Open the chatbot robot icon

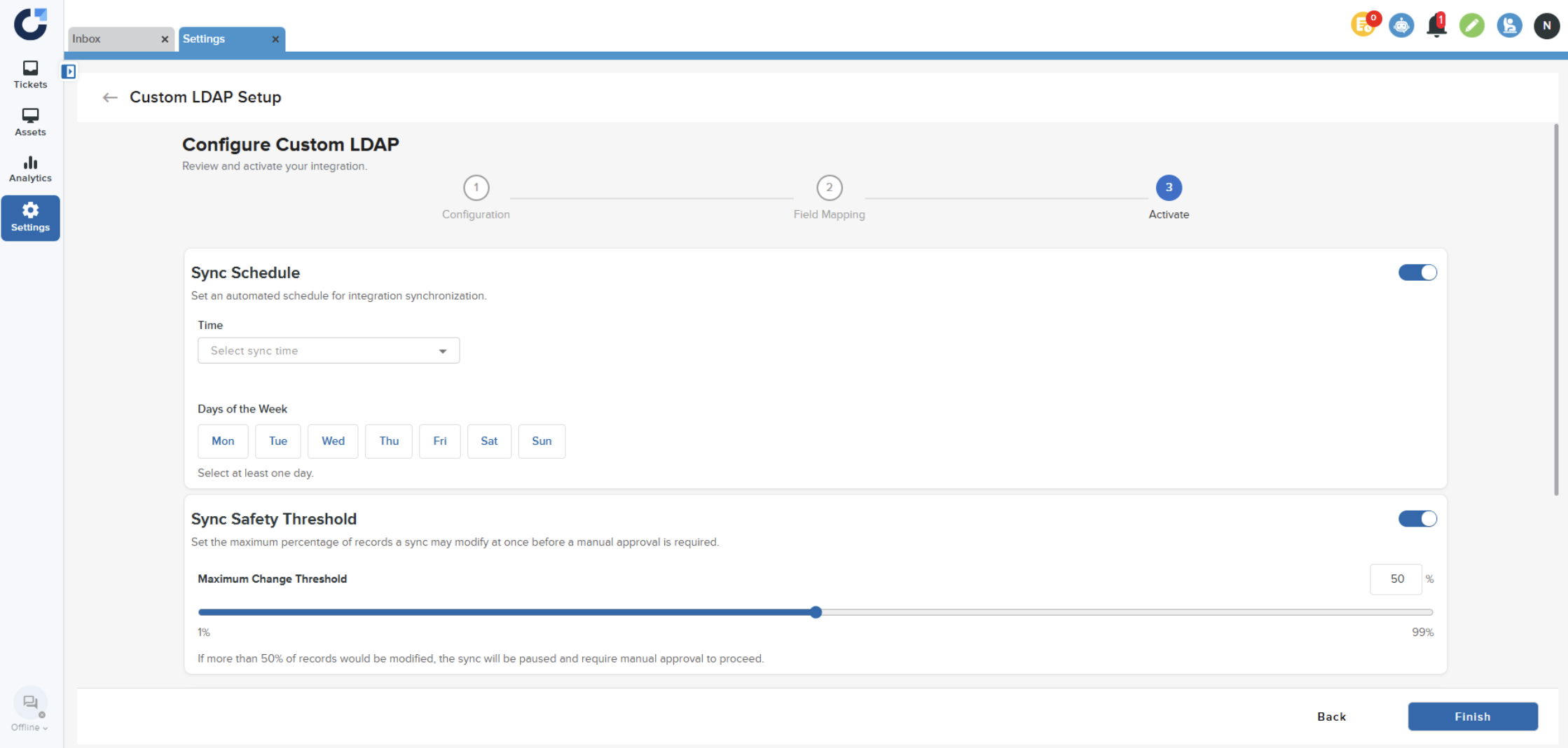click(x=1401, y=26)
